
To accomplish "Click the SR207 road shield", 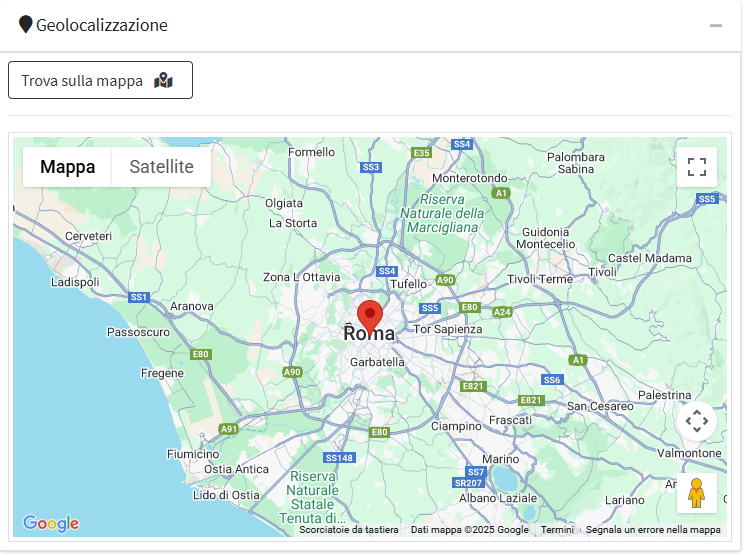I will coord(468,482).
